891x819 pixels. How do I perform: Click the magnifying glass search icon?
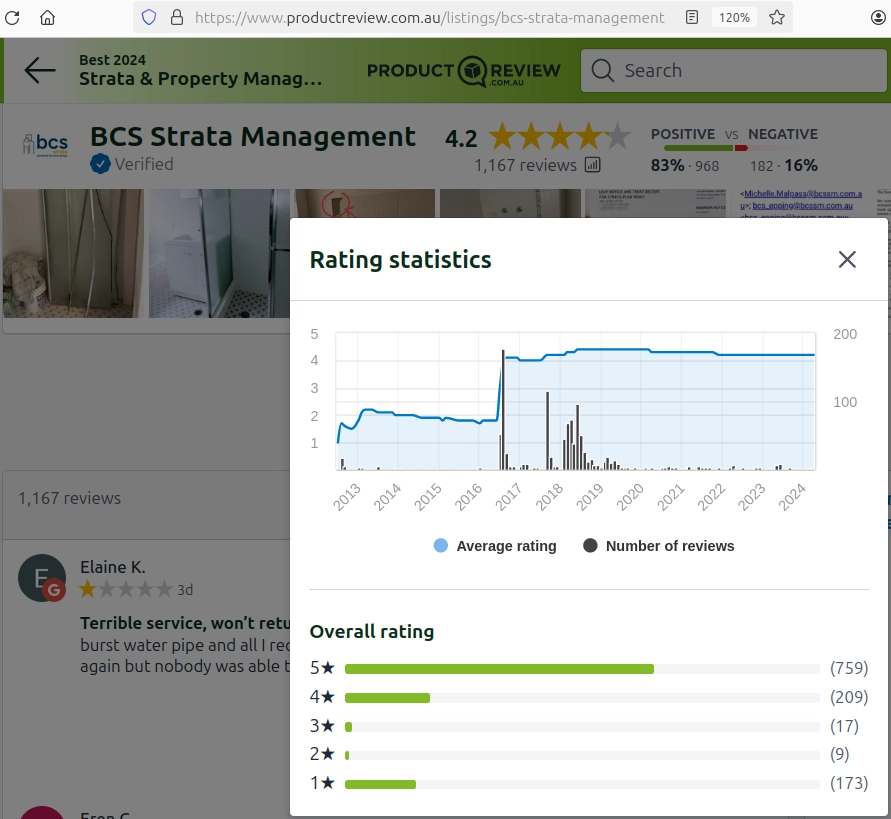point(602,70)
